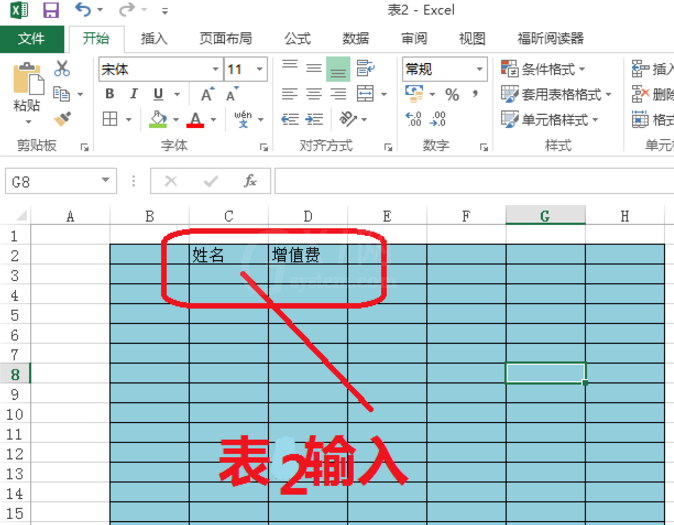Undo the last action
This screenshot has width=674, height=525.
[83, 9]
